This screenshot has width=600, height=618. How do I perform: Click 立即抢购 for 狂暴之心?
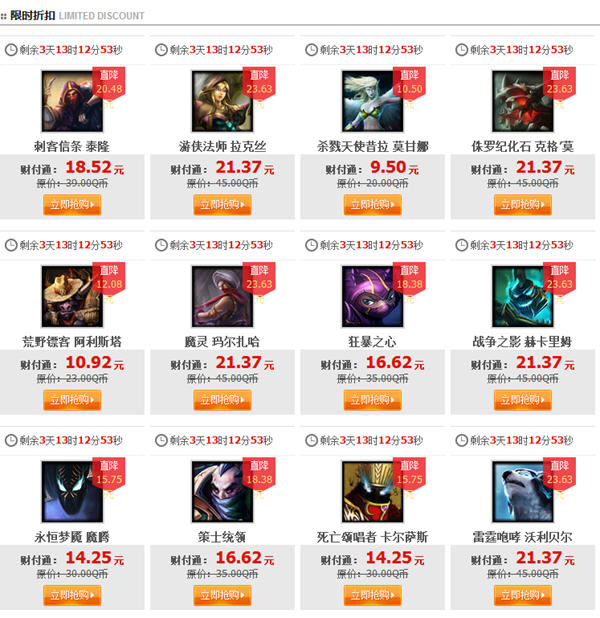tap(373, 400)
